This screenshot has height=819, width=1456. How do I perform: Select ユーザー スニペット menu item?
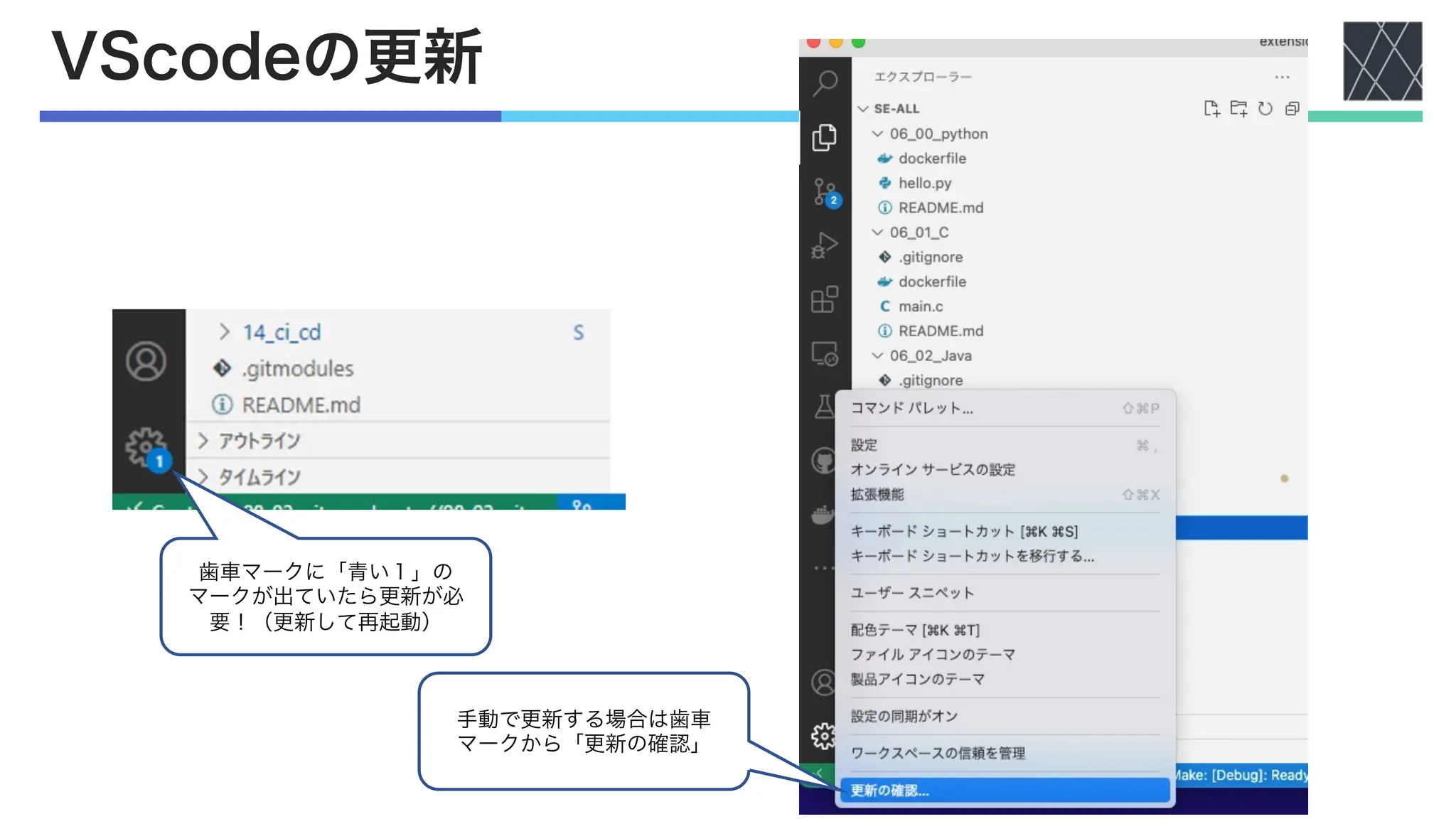pyautogui.click(x=1005, y=593)
